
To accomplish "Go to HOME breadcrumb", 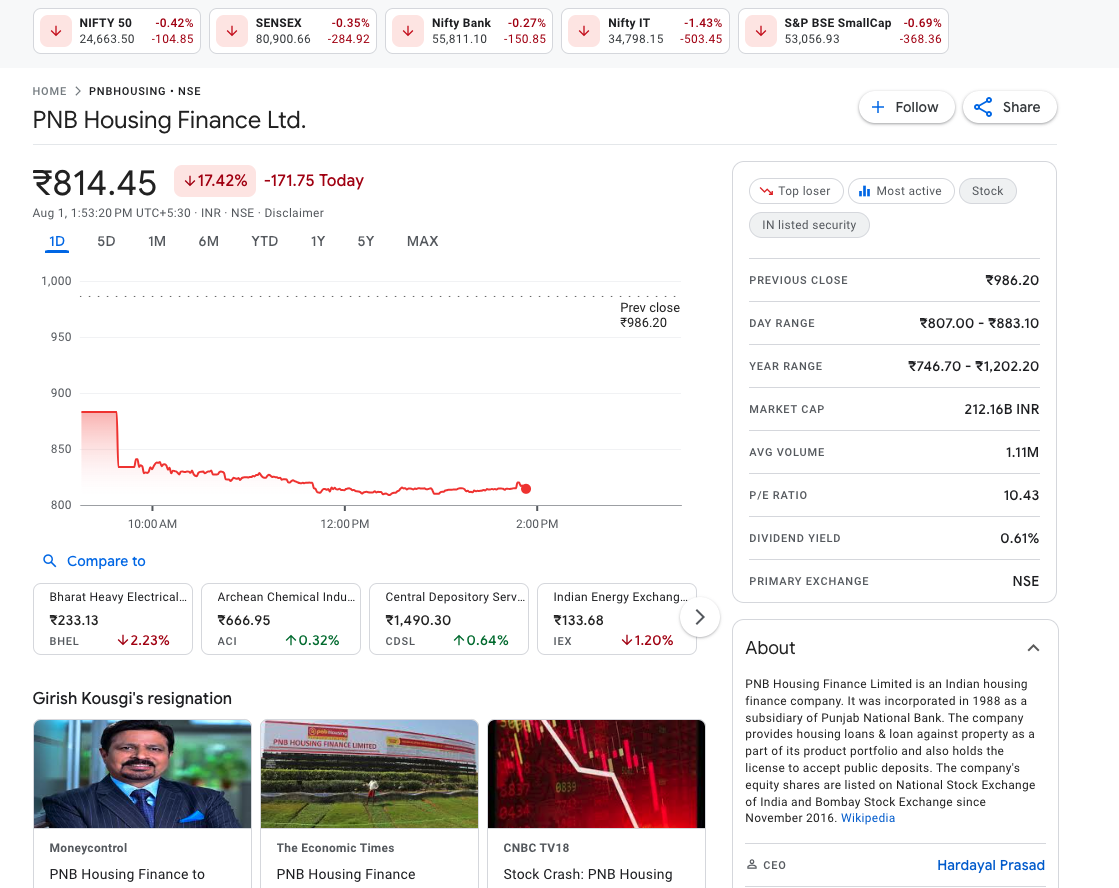I will [x=49, y=91].
